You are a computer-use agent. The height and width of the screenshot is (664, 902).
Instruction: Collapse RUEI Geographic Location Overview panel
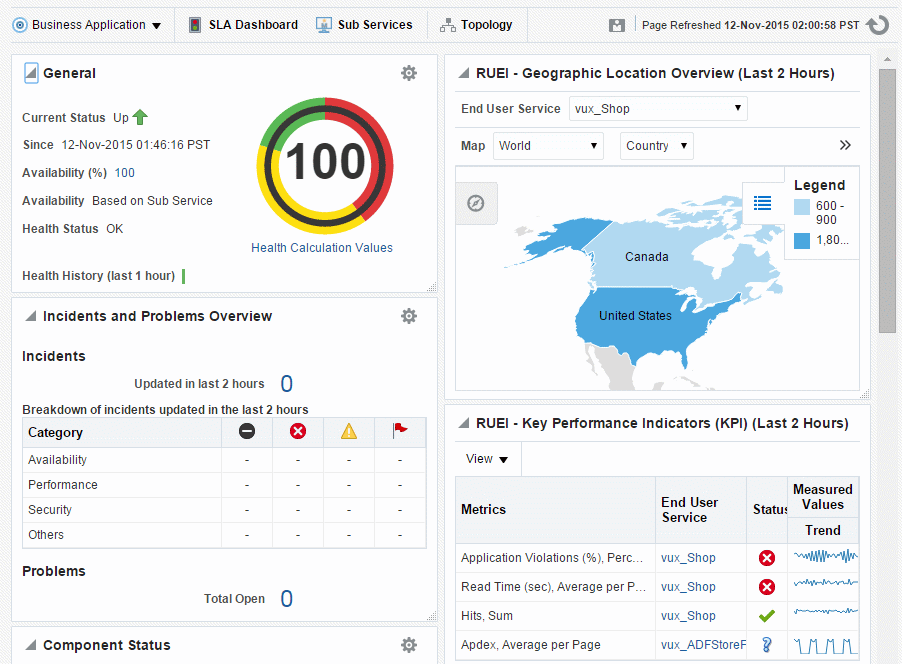point(463,73)
